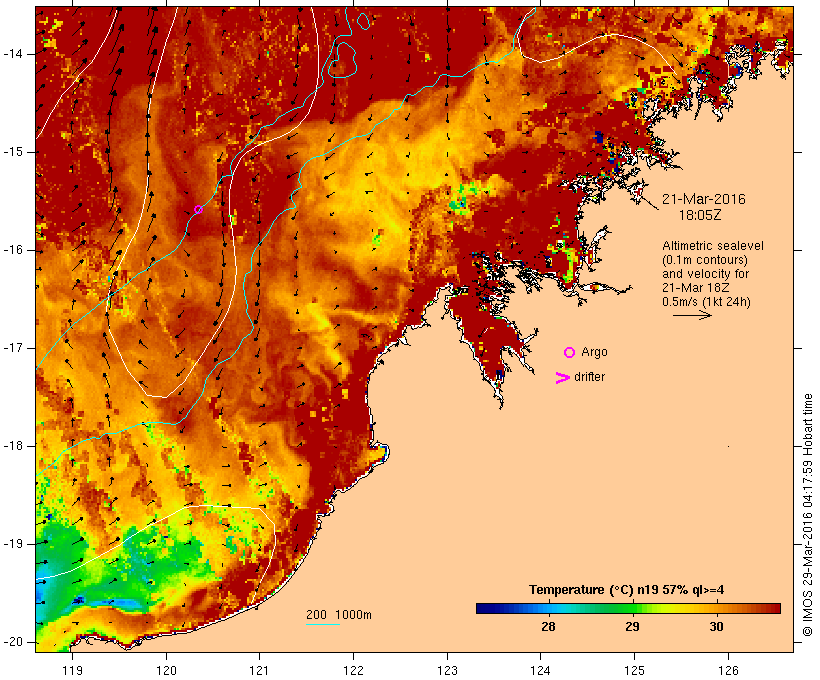This screenshot has width=820, height=680.
Task: Click the longitude '119' axis label
Action: 72,670
